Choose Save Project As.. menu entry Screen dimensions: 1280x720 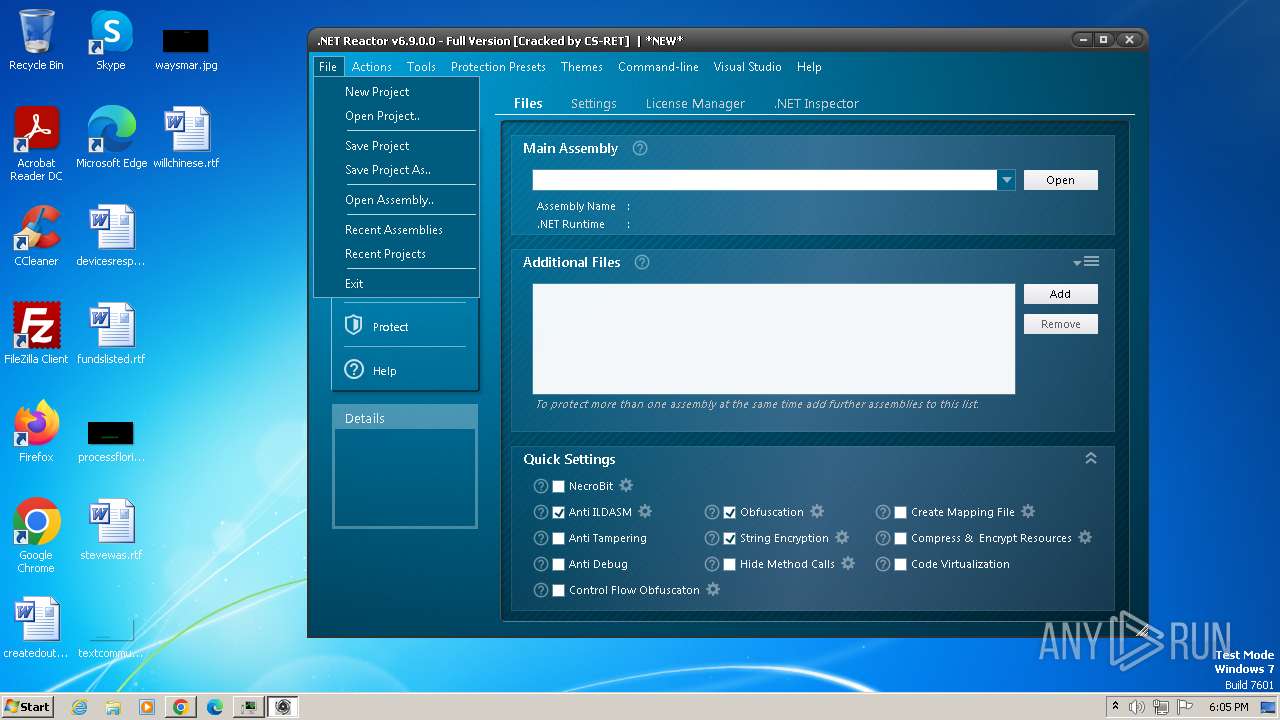[396, 170]
